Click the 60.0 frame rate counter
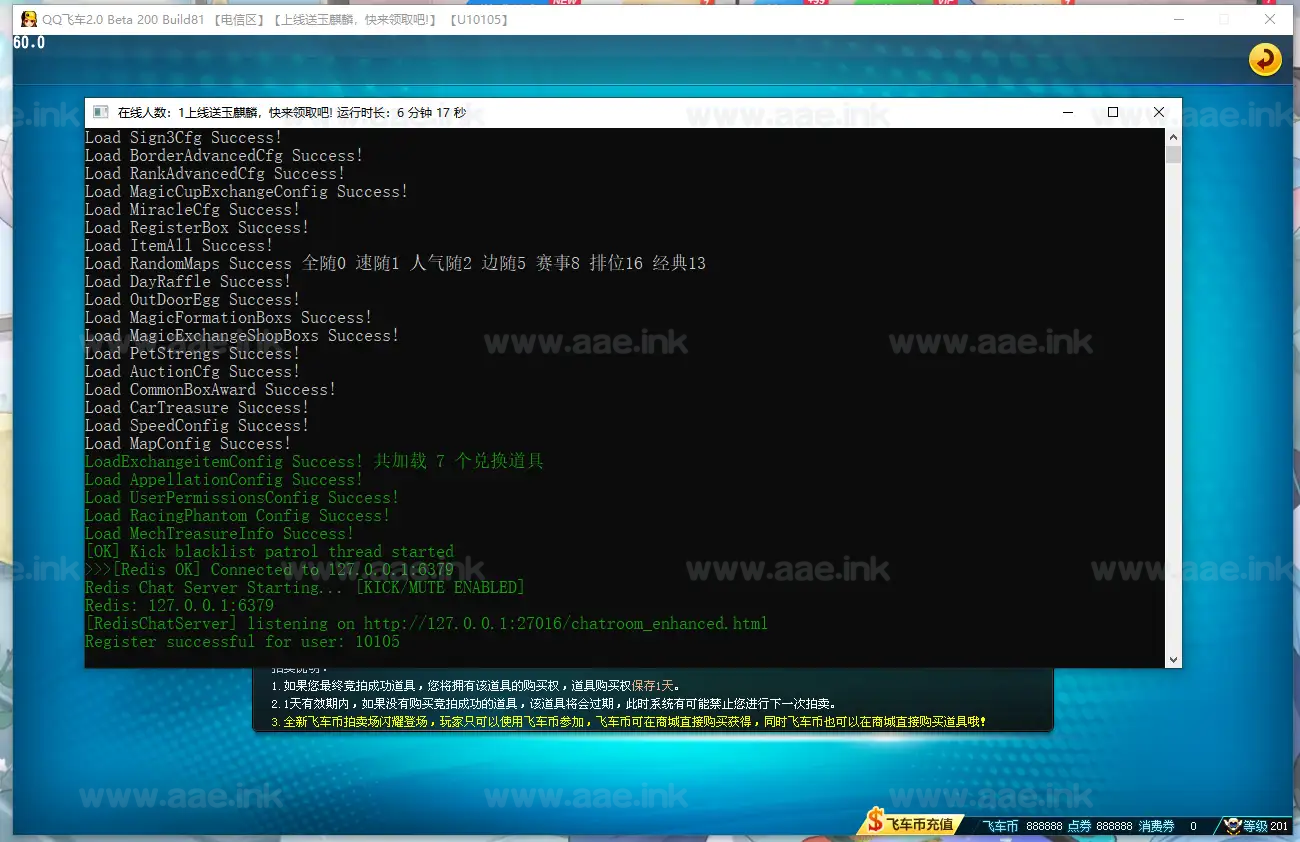This screenshot has height=842, width=1300. 29,43
